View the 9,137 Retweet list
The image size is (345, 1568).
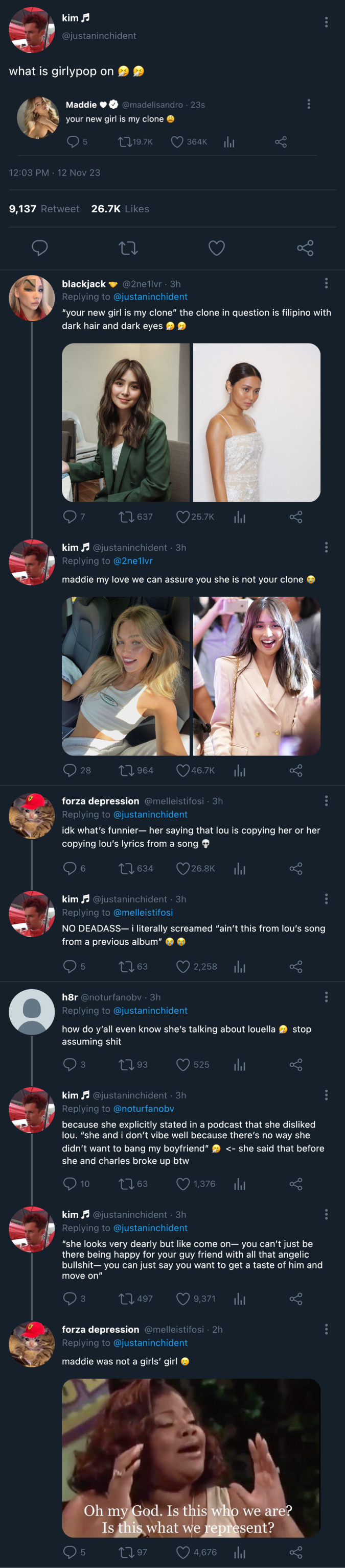(x=44, y=209)
